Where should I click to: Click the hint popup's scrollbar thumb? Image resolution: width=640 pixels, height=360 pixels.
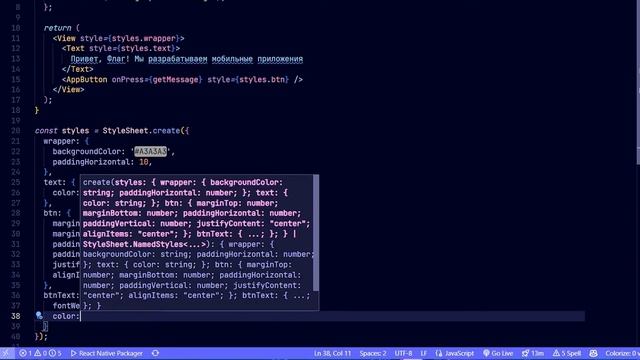[x=316, y=233]
